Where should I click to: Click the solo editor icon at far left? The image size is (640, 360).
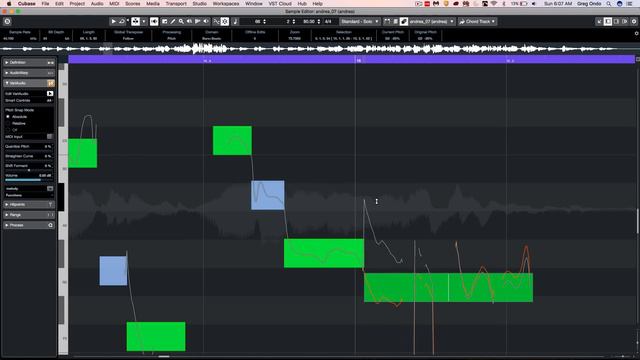click(x=7, y=21)
